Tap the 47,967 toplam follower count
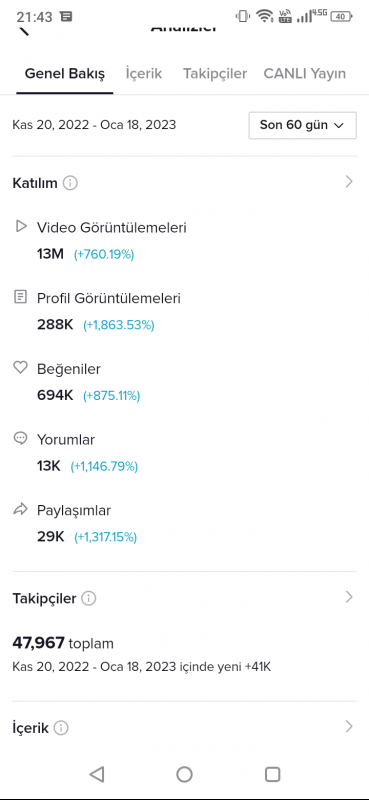369x800 pixels. pos(63,643)
